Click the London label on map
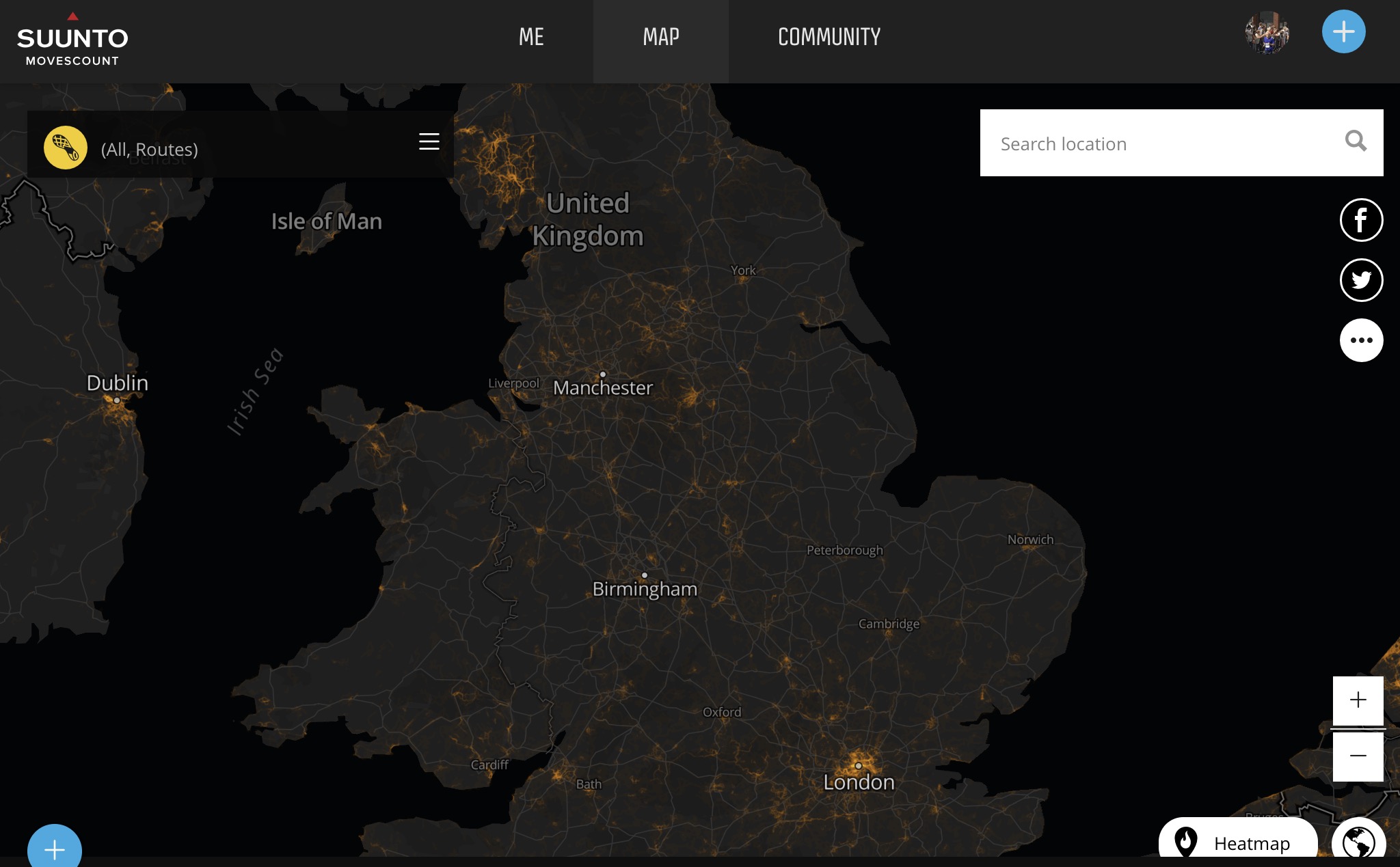Viewport: 1400px width, 867px height. coord(859,782)
